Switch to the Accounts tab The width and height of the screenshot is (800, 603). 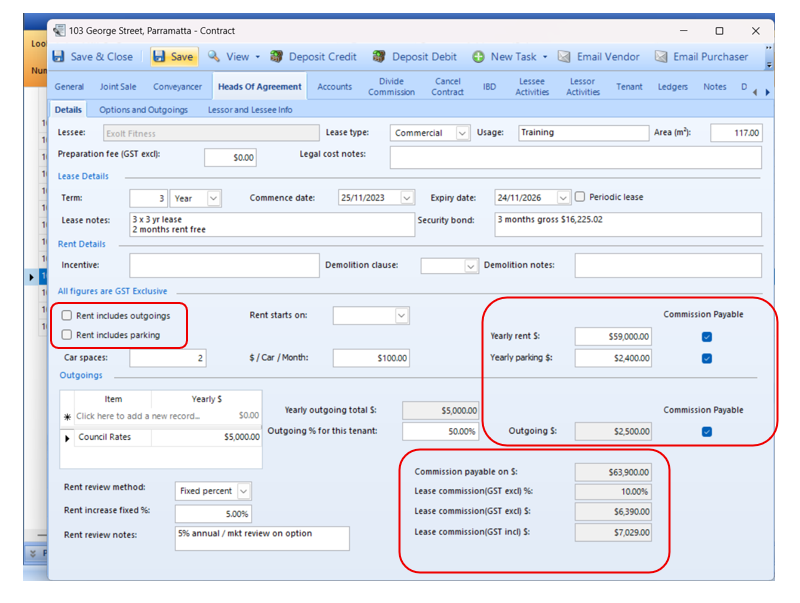[x=335, y=87]
